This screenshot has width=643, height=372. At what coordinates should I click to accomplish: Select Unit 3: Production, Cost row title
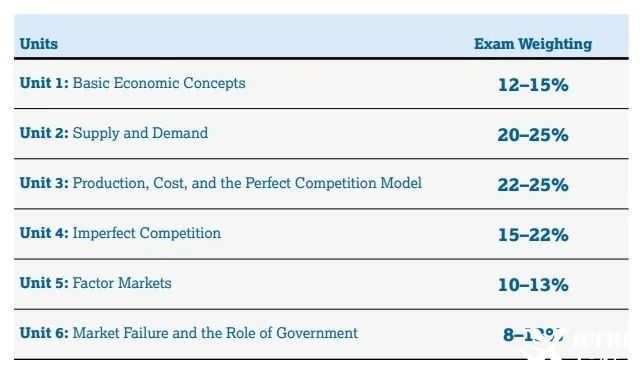click(x=221, y=183)
